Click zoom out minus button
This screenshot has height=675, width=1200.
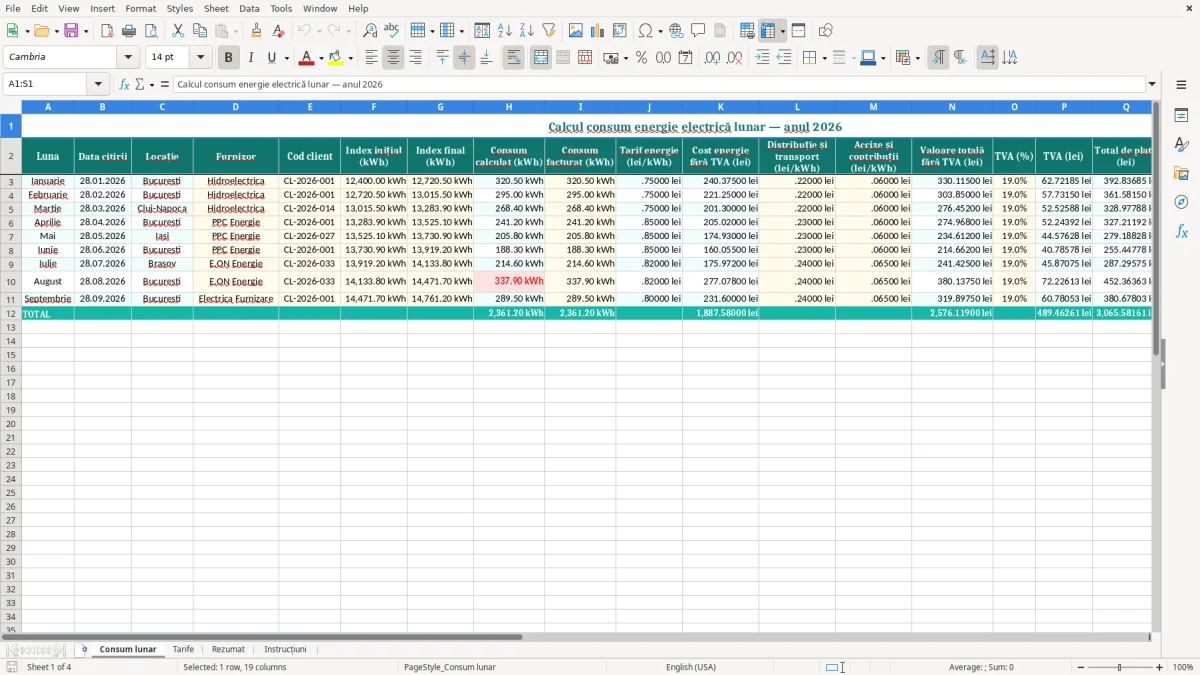click(x=1081, y=667)
